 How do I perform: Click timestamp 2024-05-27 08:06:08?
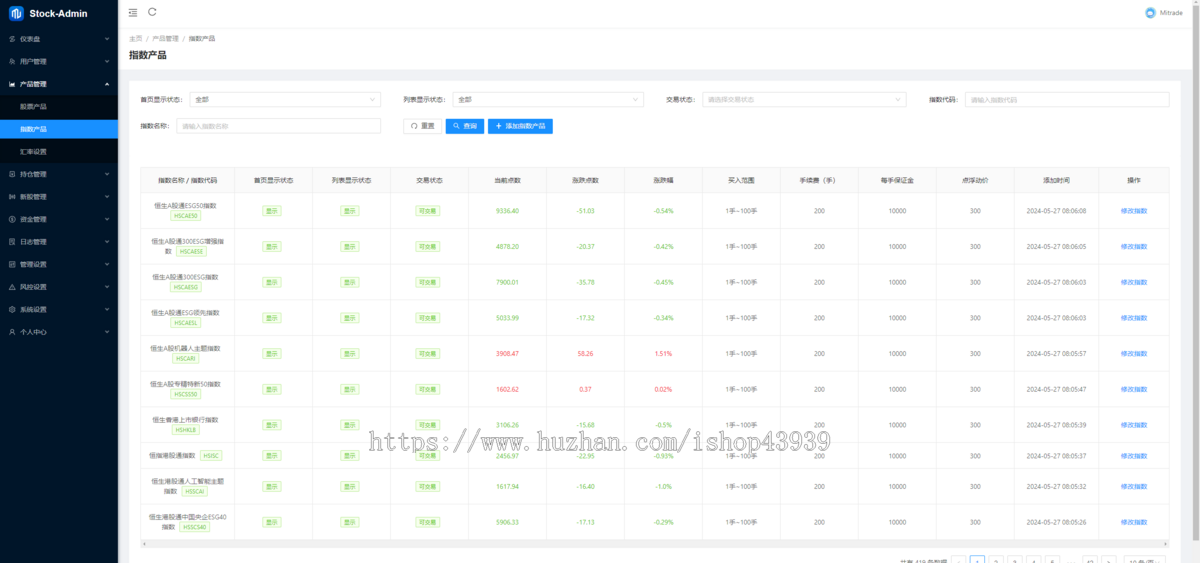1056,211
